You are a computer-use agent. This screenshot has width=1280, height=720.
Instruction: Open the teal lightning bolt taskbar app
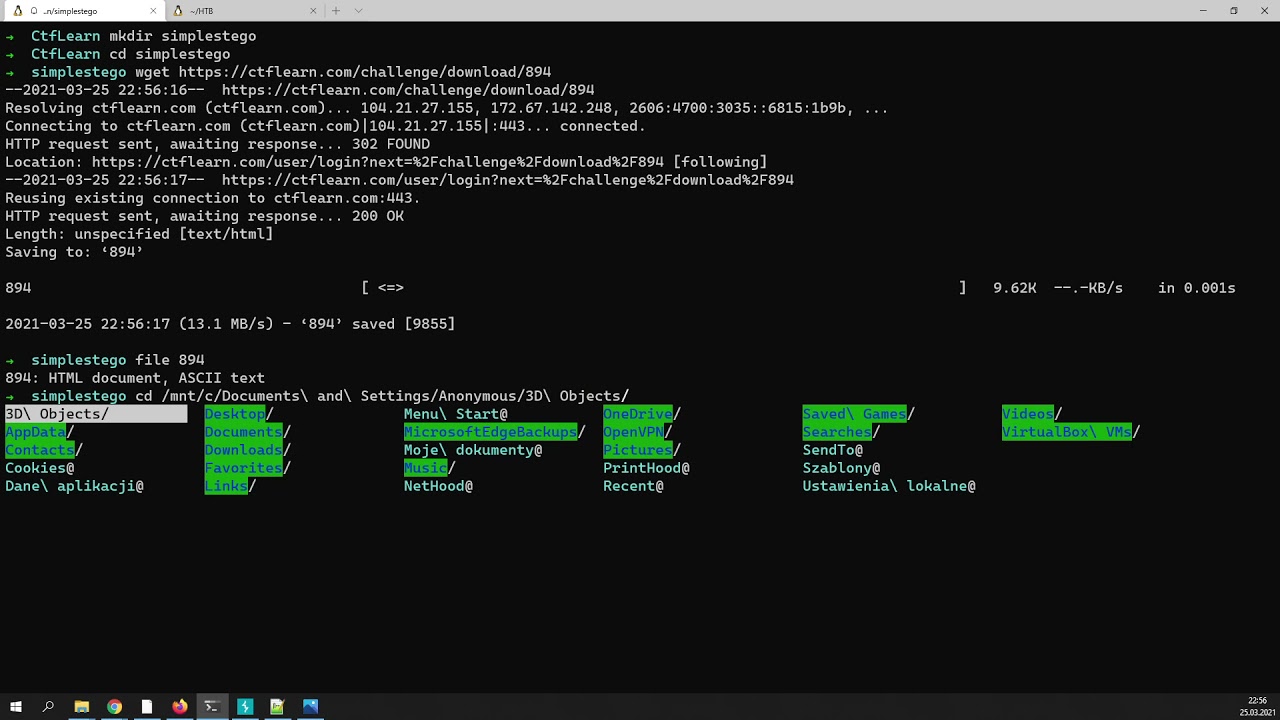point(245,707)
